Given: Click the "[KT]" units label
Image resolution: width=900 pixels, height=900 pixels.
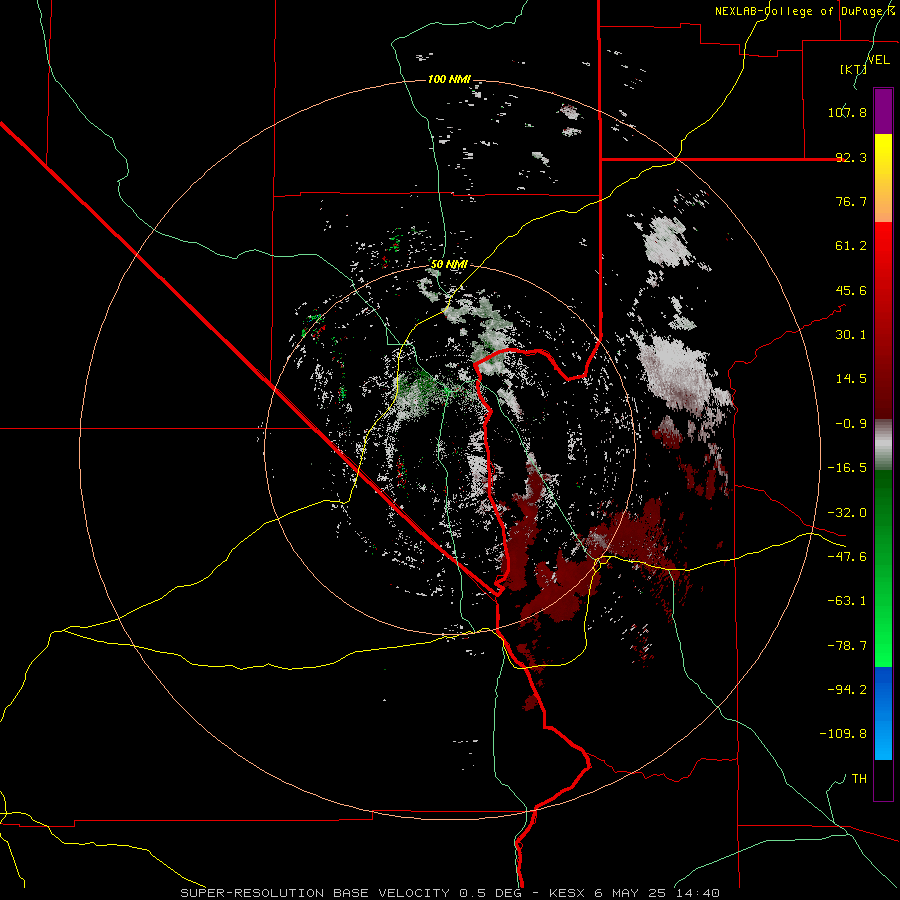Looking at the screenshot, I should (x=854, y=69).
